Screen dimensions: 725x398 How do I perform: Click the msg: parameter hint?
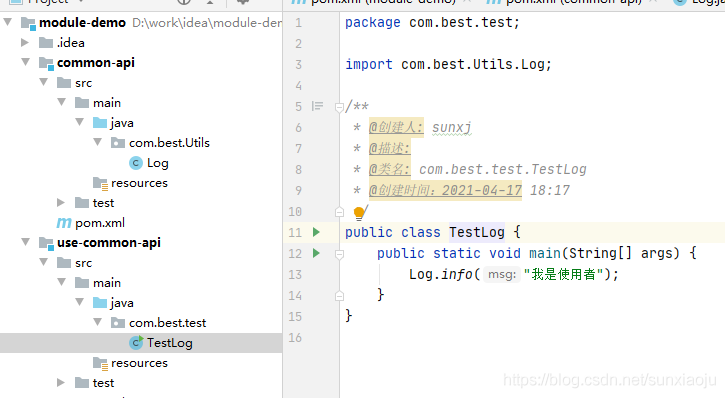pos(502,275)
